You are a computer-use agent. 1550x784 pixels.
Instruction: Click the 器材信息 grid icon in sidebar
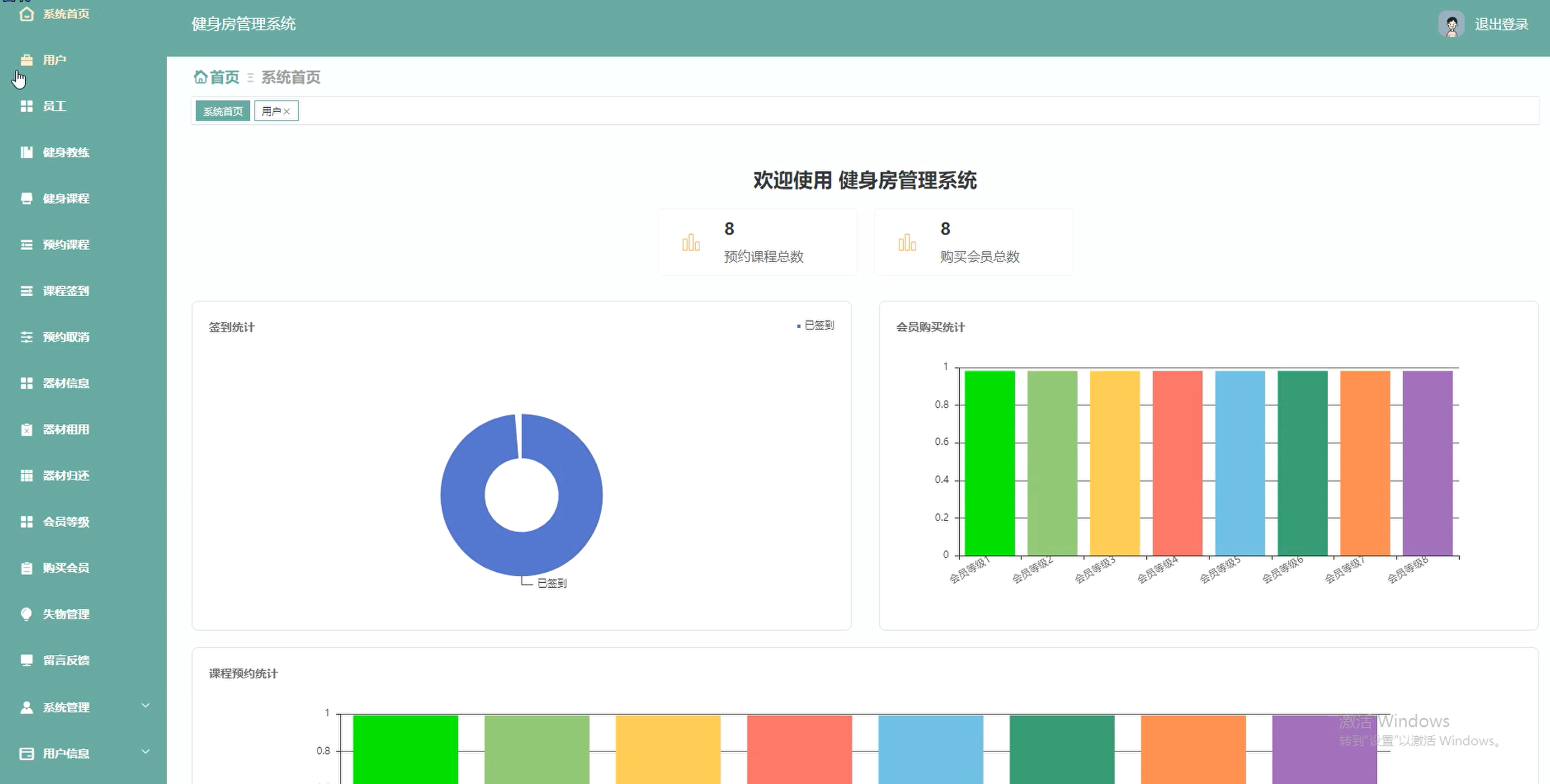pyautogui.click(x=26, y=383)
